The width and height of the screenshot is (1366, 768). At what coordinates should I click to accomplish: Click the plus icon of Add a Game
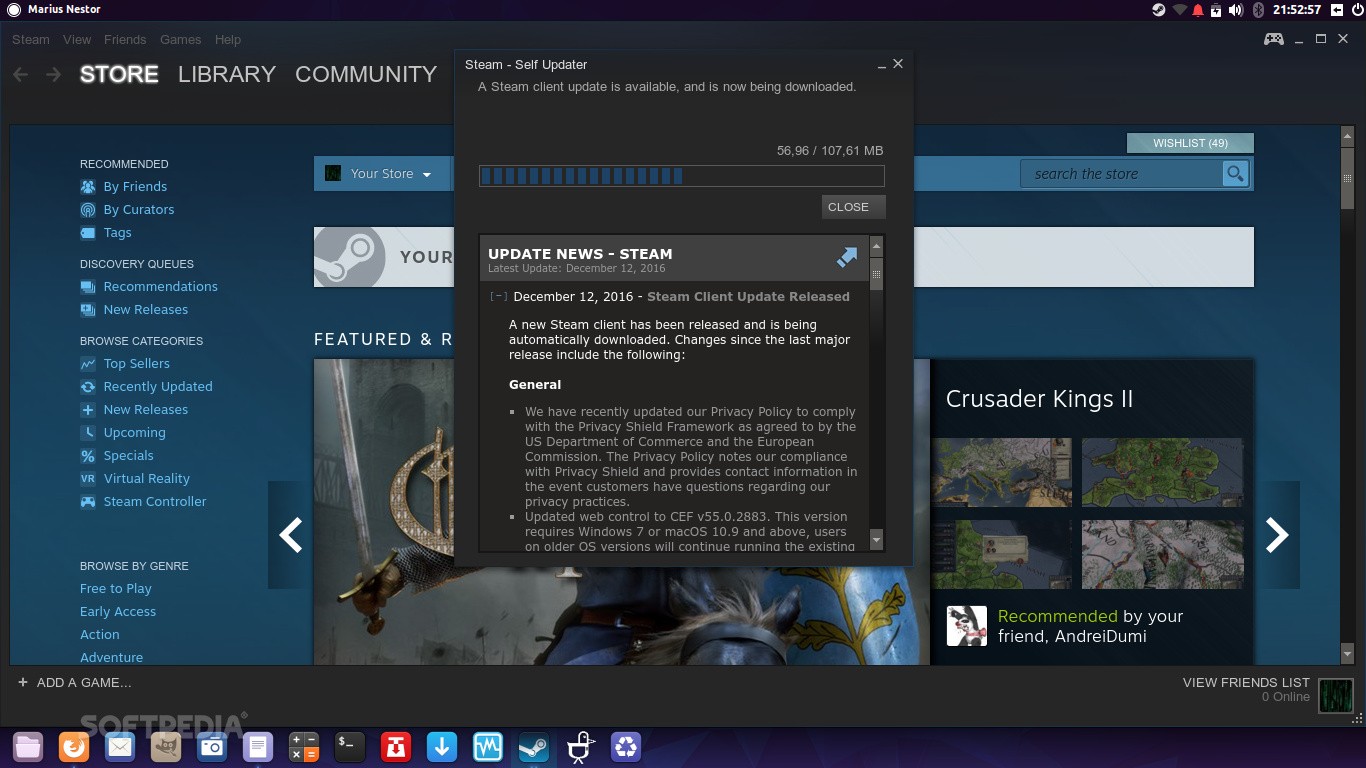[23, 682]
